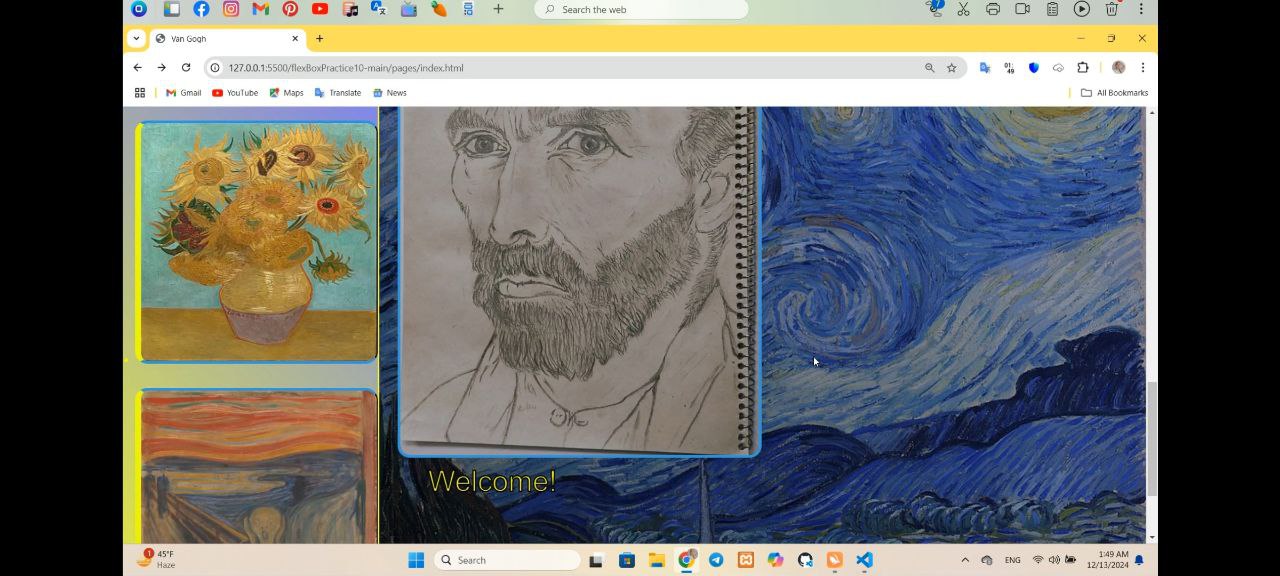This screenshot has height=576, width=1280.
Task: Click The Scream painting thumbnail
Action: click(x=258, y=466)
